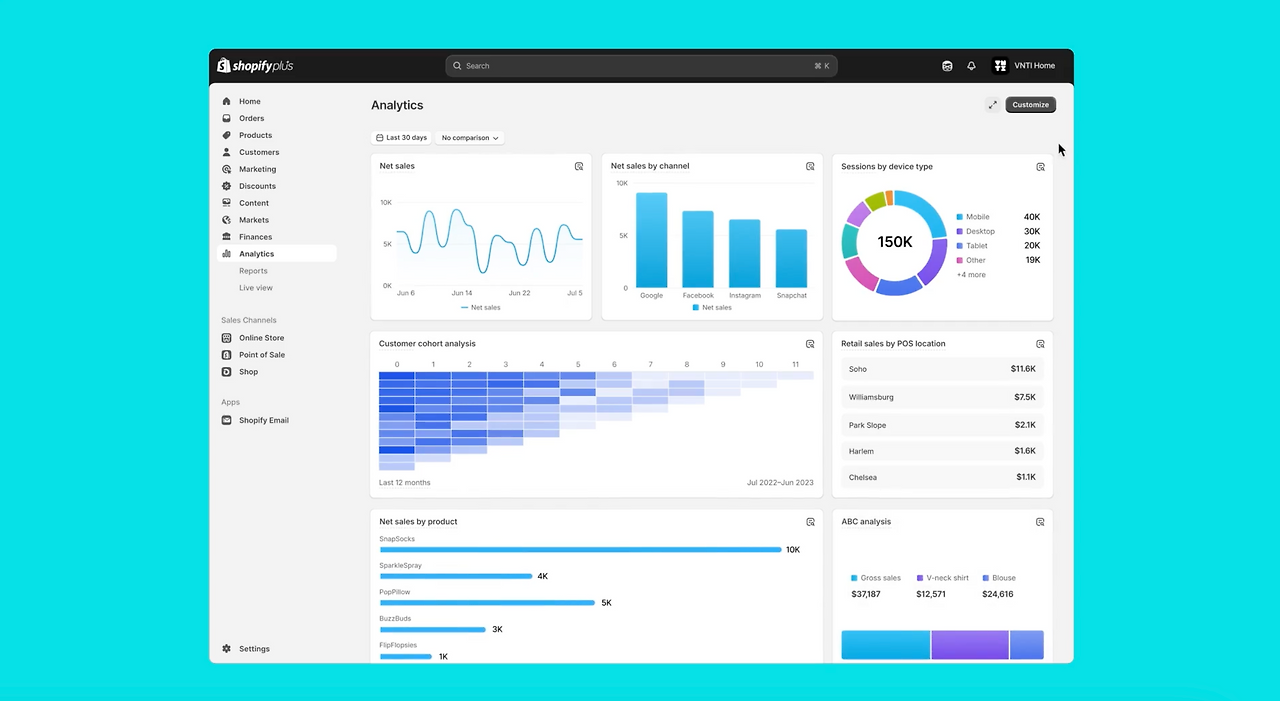Click the Finances bank icon in the sidebar
Viewport: 1280px width, 701px height.
coord(227,237)
